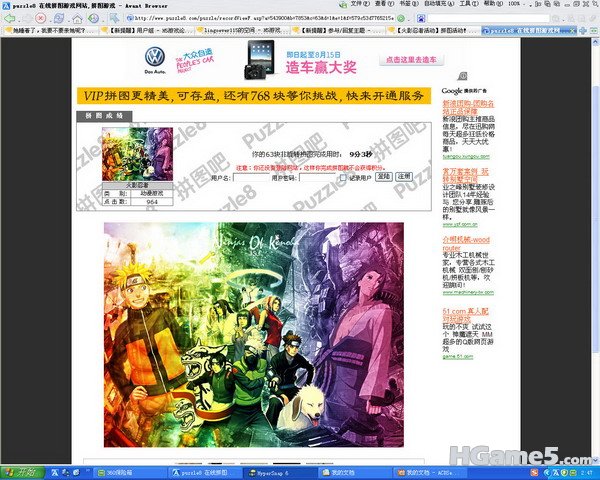
Task: Click the browser search input box
Action: pos(488,18)
